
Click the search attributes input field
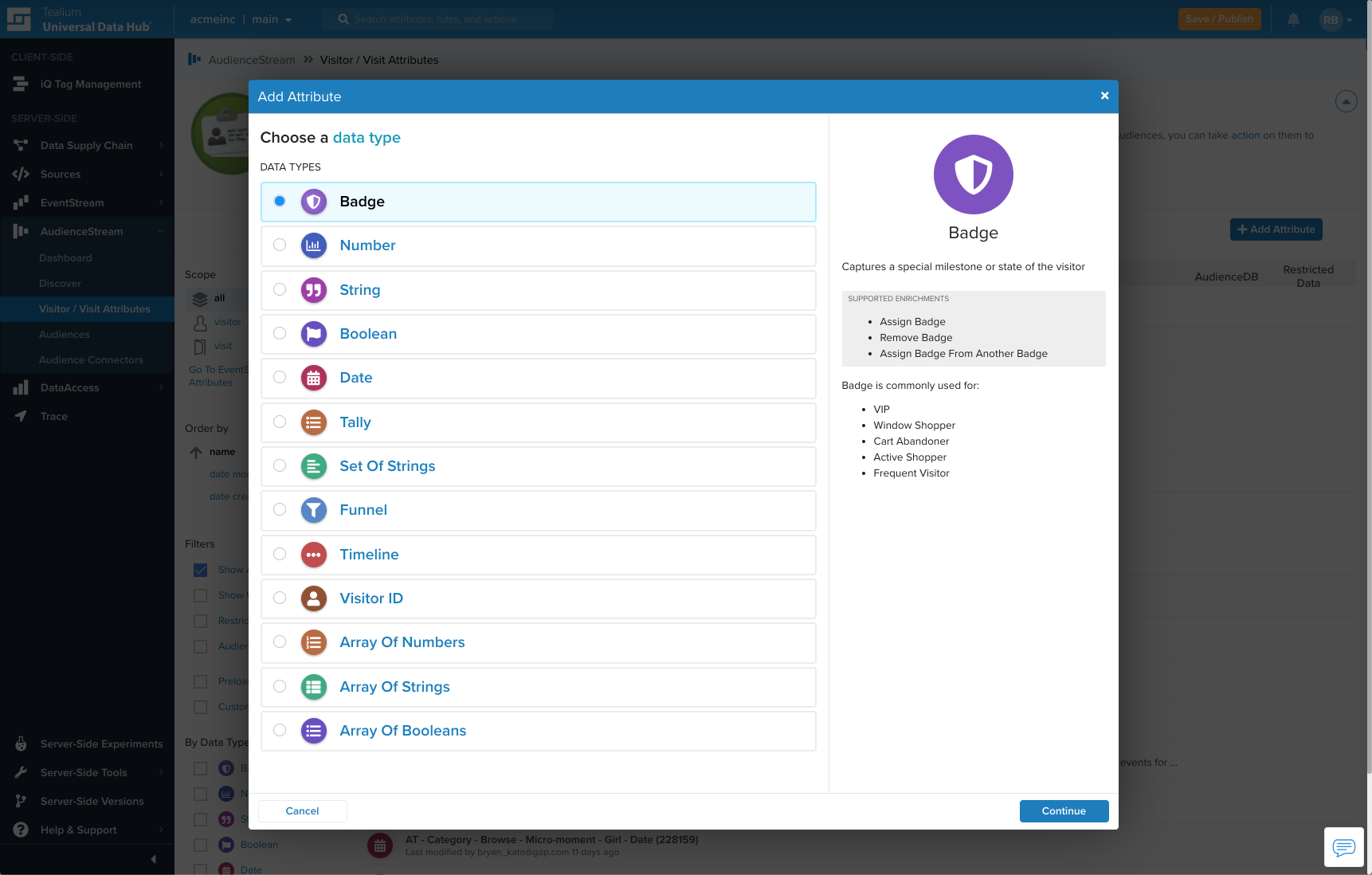click(437, 19)
